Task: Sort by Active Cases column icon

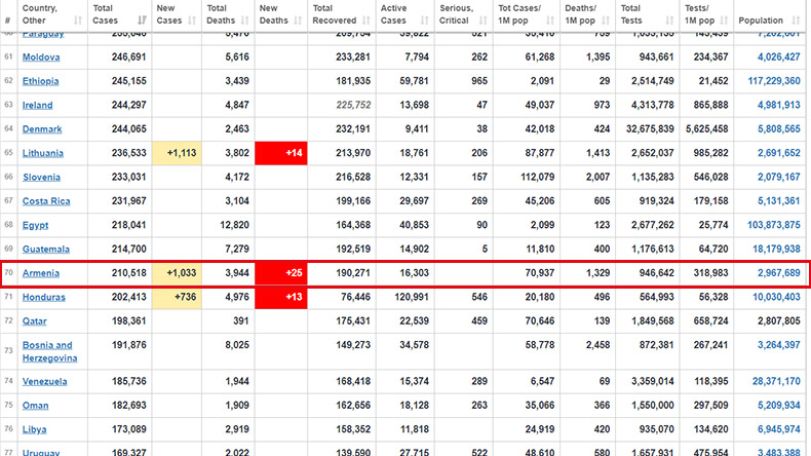Action: pyautogui.click(x=425, y=21)
